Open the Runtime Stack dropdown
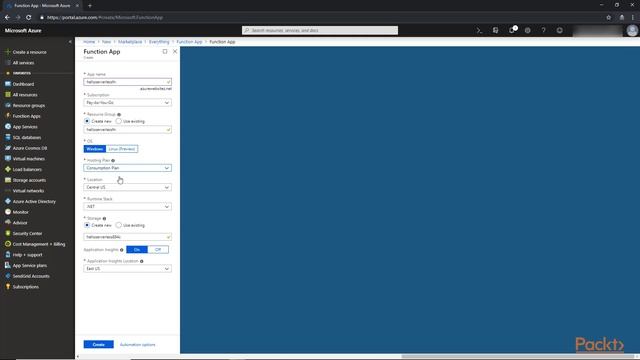 click(x=127, y=207)
